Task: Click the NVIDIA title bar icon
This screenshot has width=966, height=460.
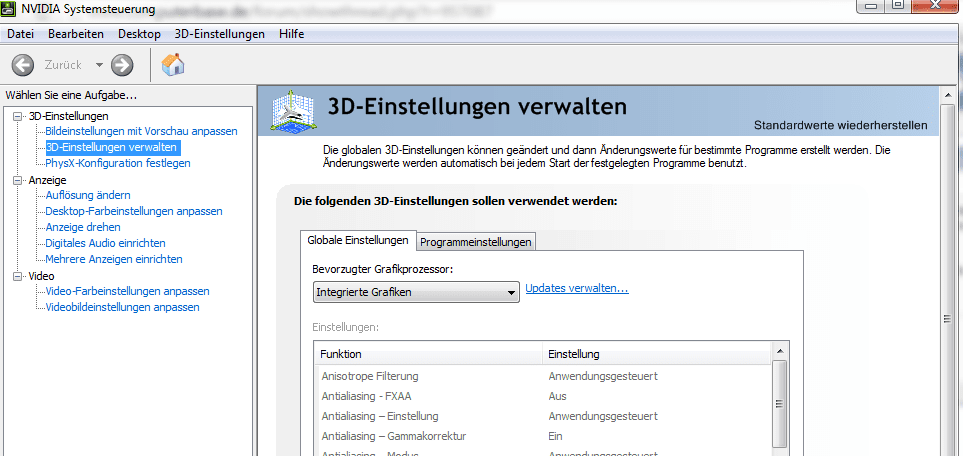Action: (9, 10)
